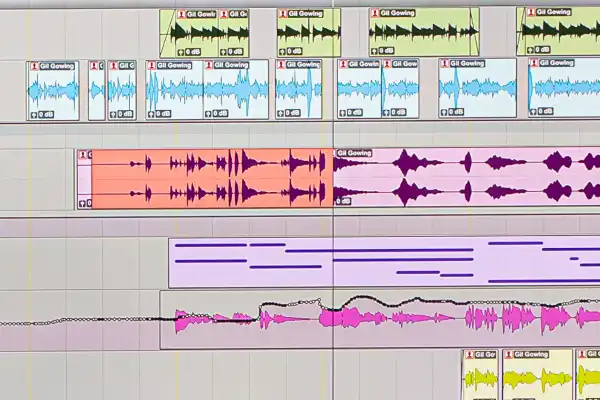Click clip gain icon on rightmost blue clip
This screenshot has width=600, height=400.
533,111
